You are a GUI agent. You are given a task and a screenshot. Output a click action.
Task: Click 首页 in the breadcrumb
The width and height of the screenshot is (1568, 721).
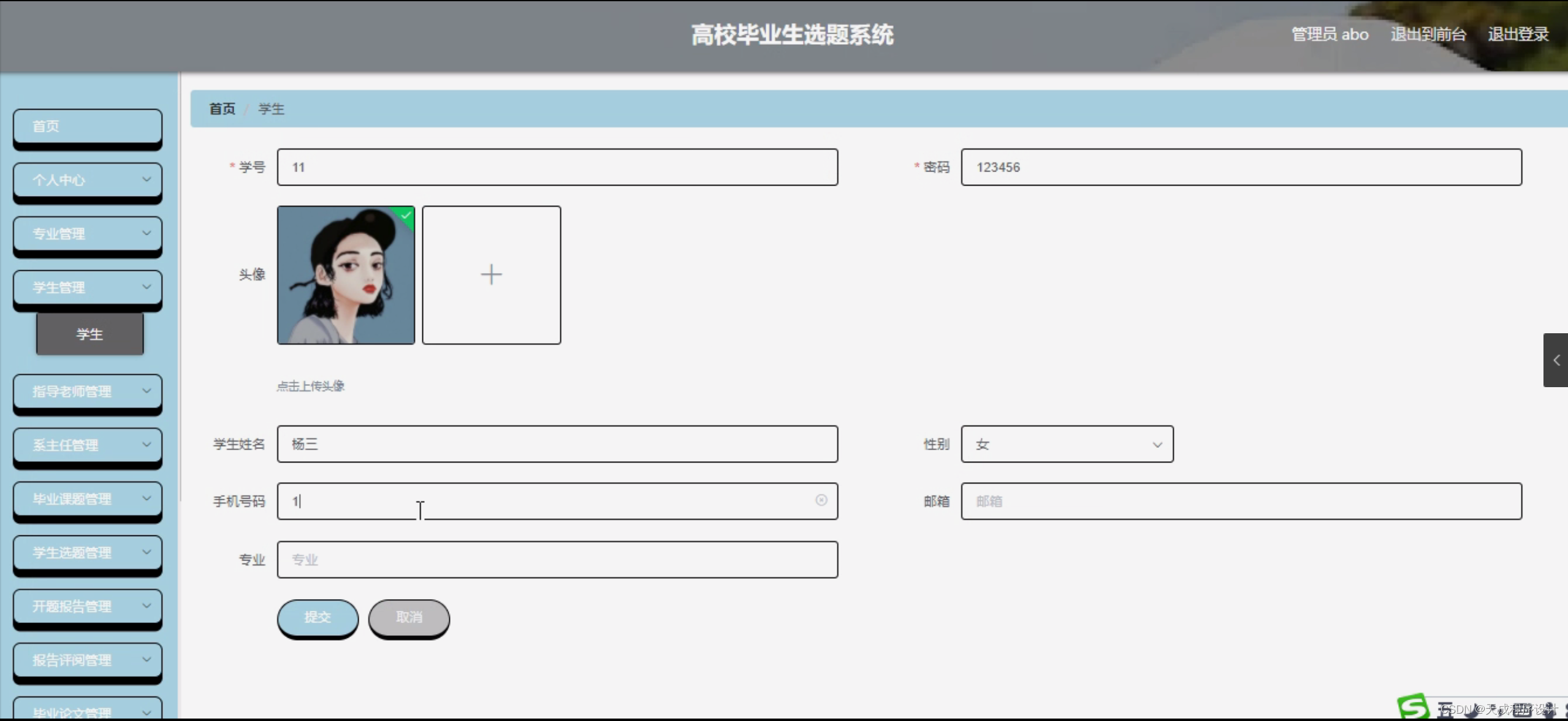pyautogui.click(x=222, y=109)
